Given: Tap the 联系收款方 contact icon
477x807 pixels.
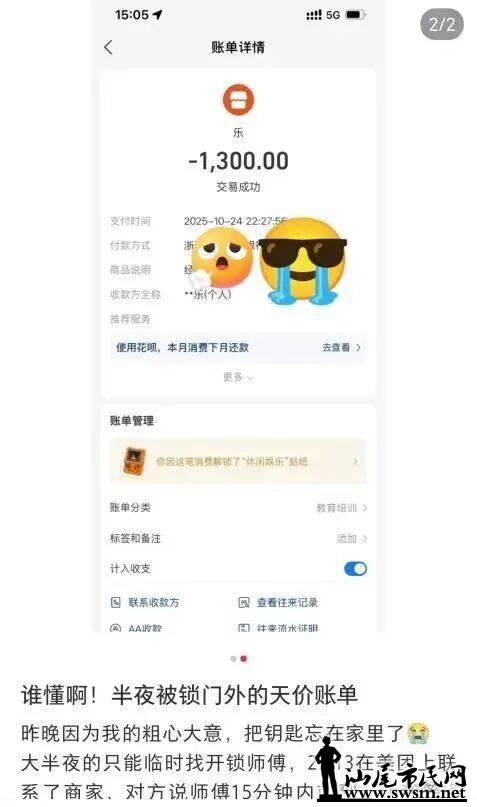Looking at the screenshot, I should point(116,602).
